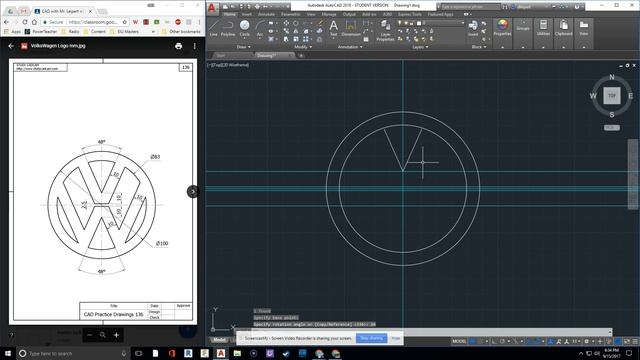Reload the Chrome page

click(25, 22)
